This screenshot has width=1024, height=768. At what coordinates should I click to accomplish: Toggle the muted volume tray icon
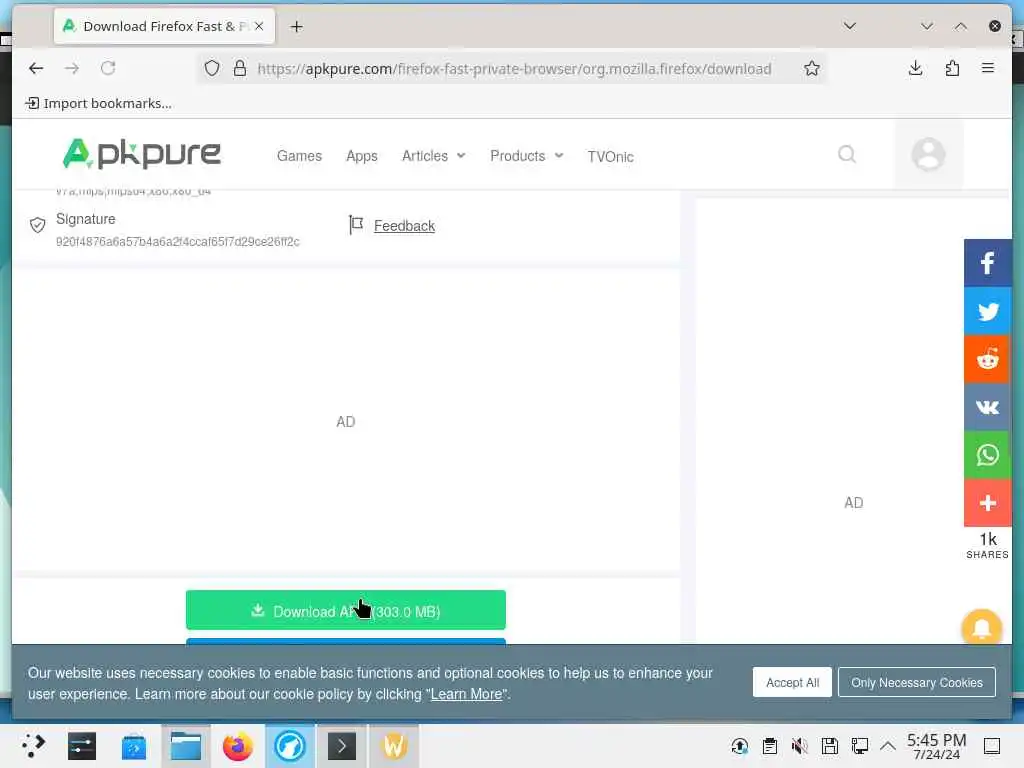799,746
